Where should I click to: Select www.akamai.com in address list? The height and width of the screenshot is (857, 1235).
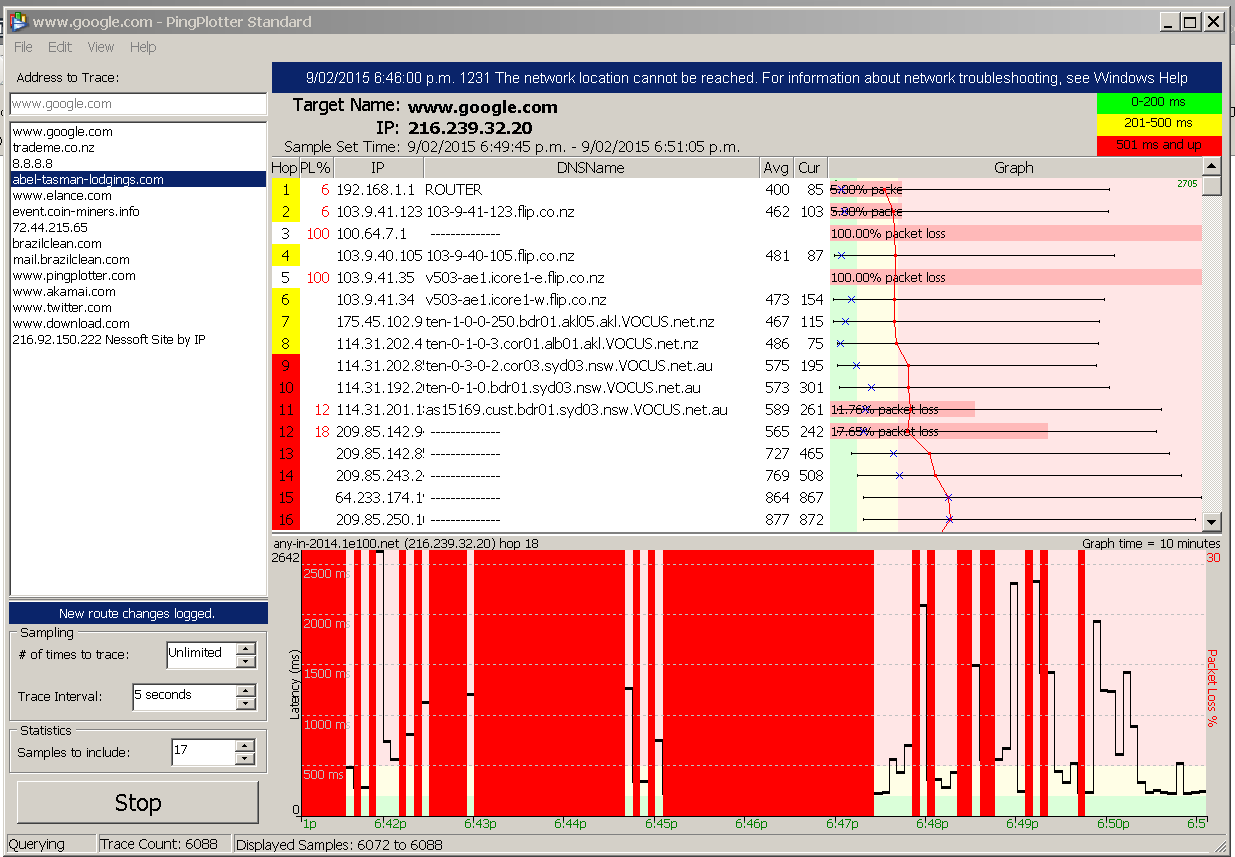click(138, 292)
